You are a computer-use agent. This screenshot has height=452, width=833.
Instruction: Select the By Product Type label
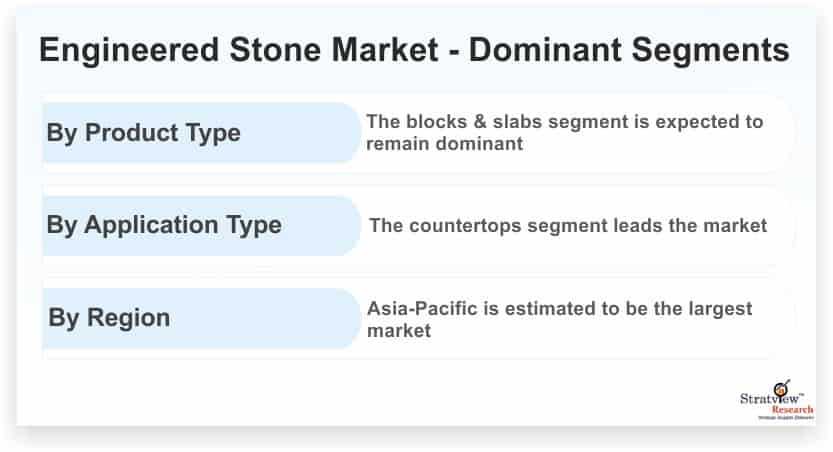143,133
